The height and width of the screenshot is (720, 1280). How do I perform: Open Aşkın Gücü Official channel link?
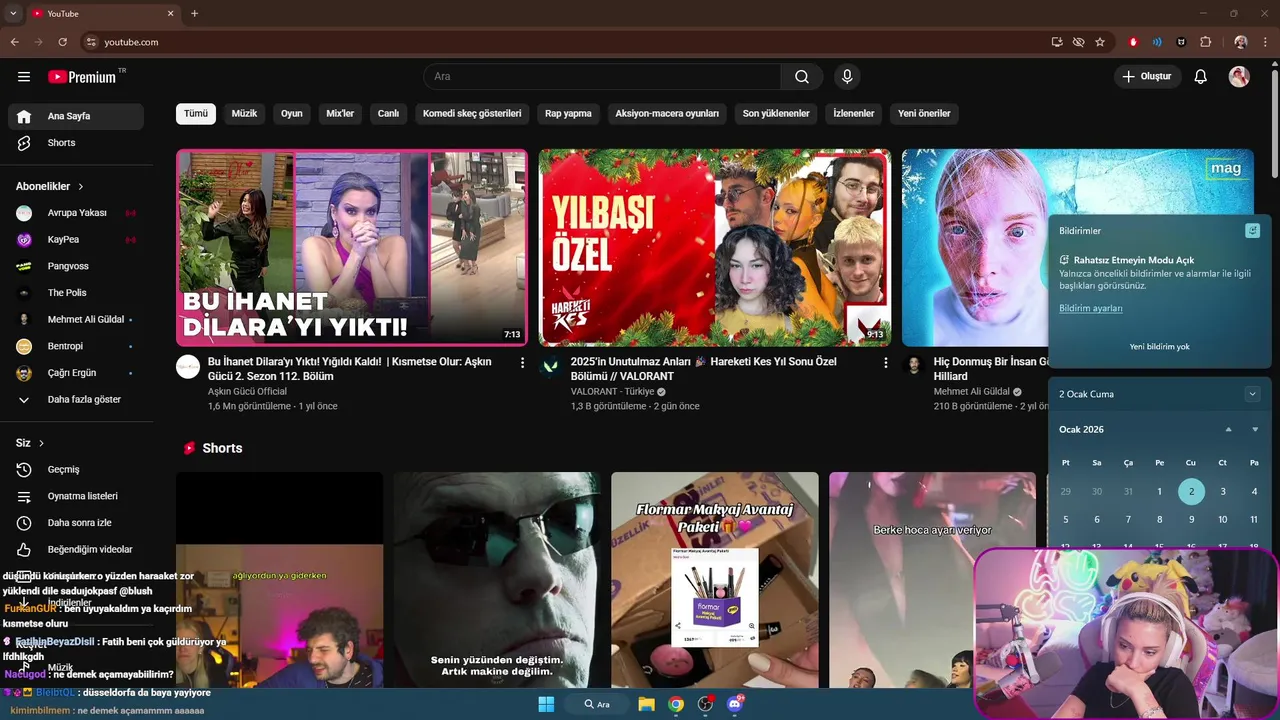point(247,392)
